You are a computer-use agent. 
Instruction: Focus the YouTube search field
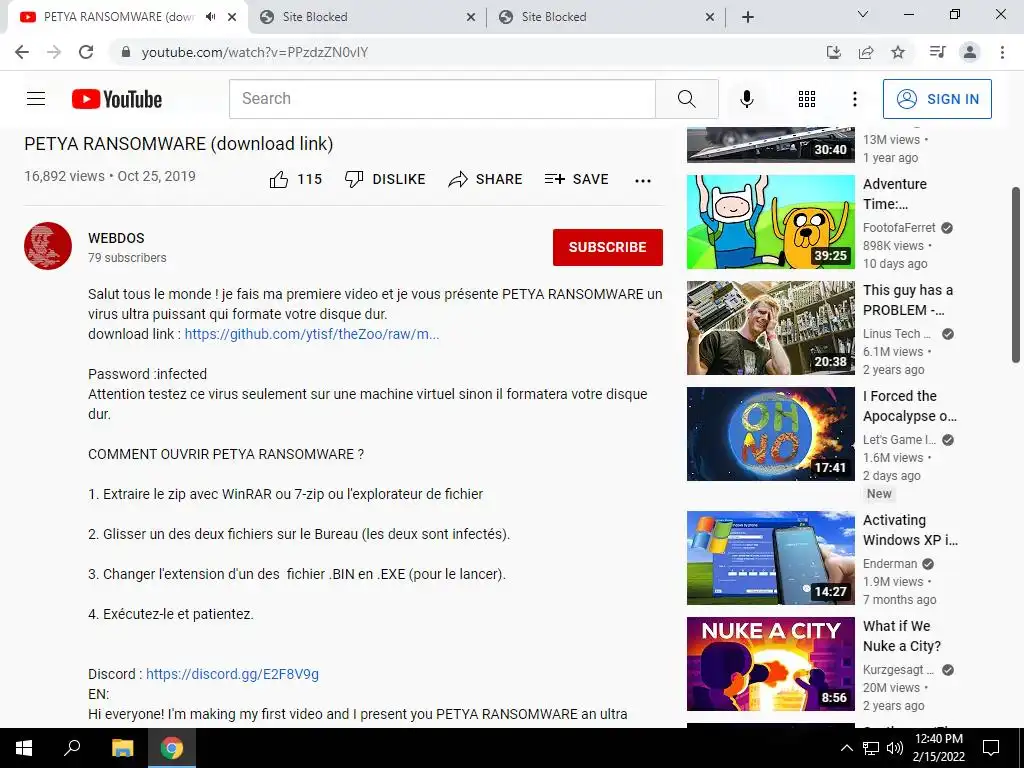click(442, 99)
